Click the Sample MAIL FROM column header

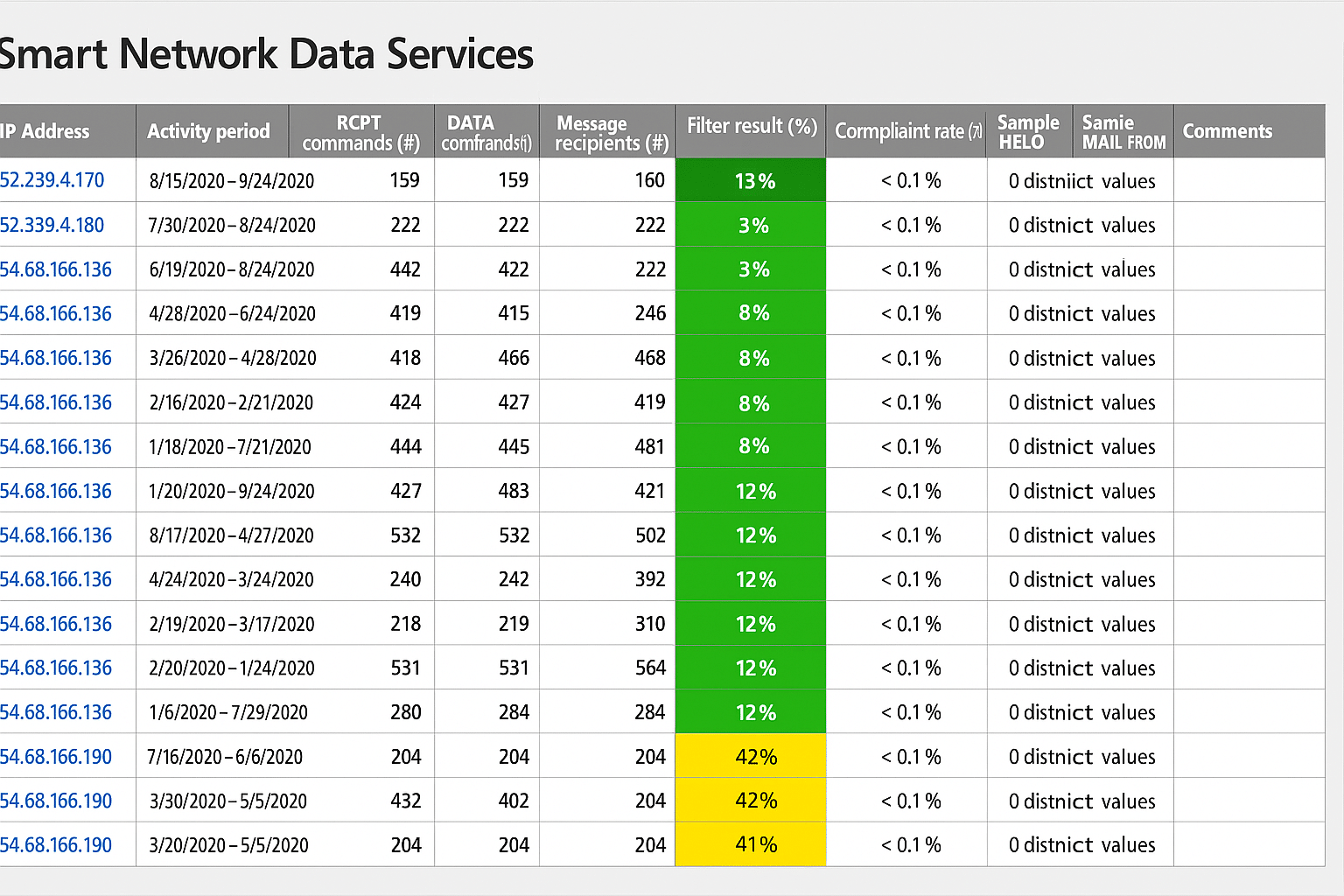pyautogui.click(x=1123, y=132)
